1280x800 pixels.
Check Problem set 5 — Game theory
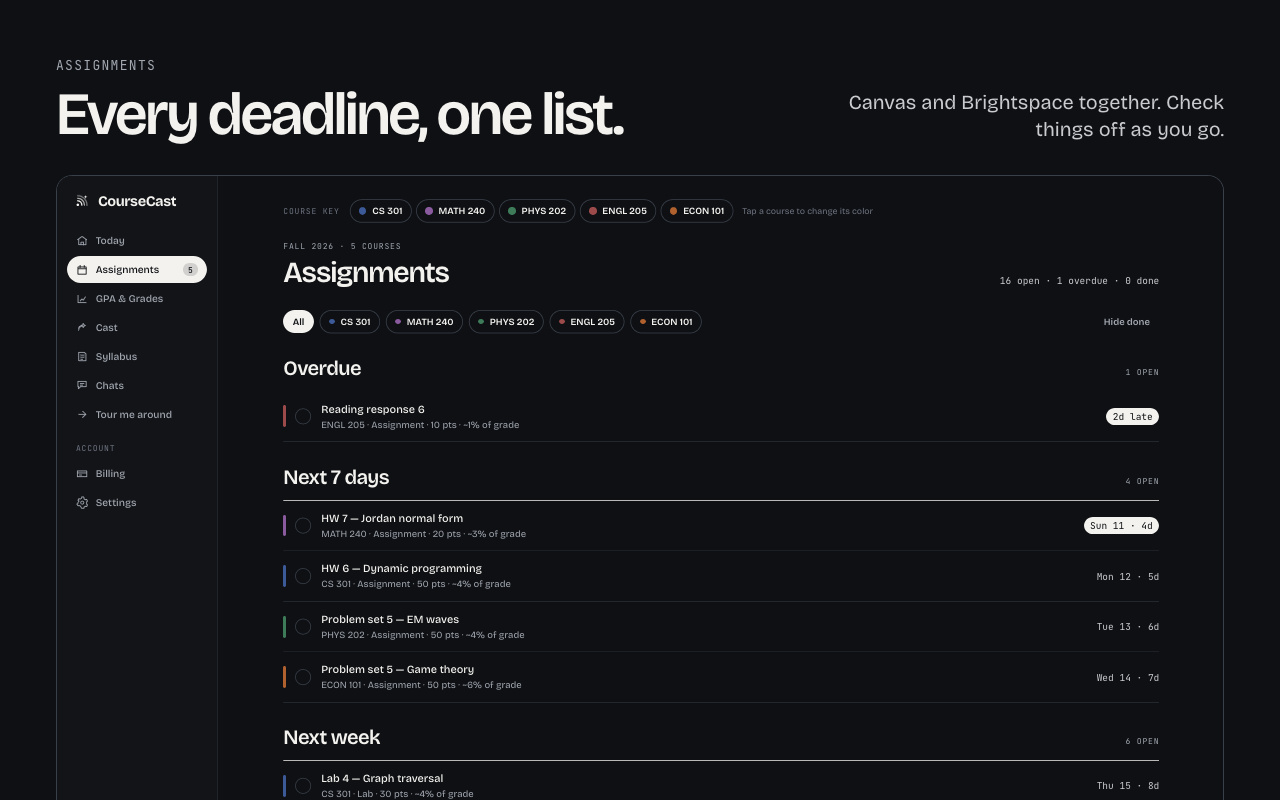coord(303,677)
